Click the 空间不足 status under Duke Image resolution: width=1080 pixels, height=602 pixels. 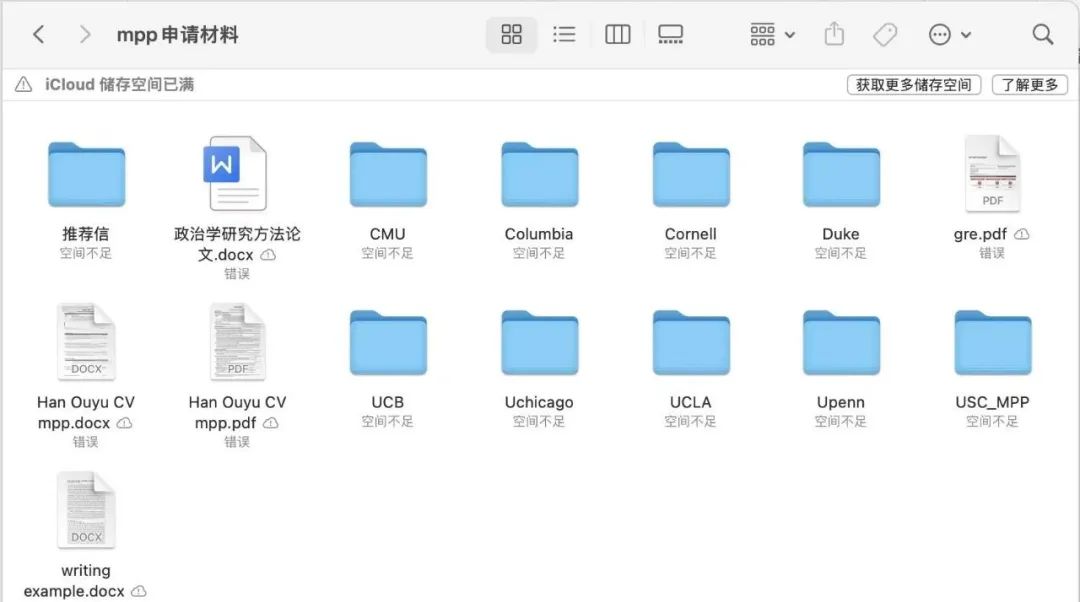[x=841, y=253]
